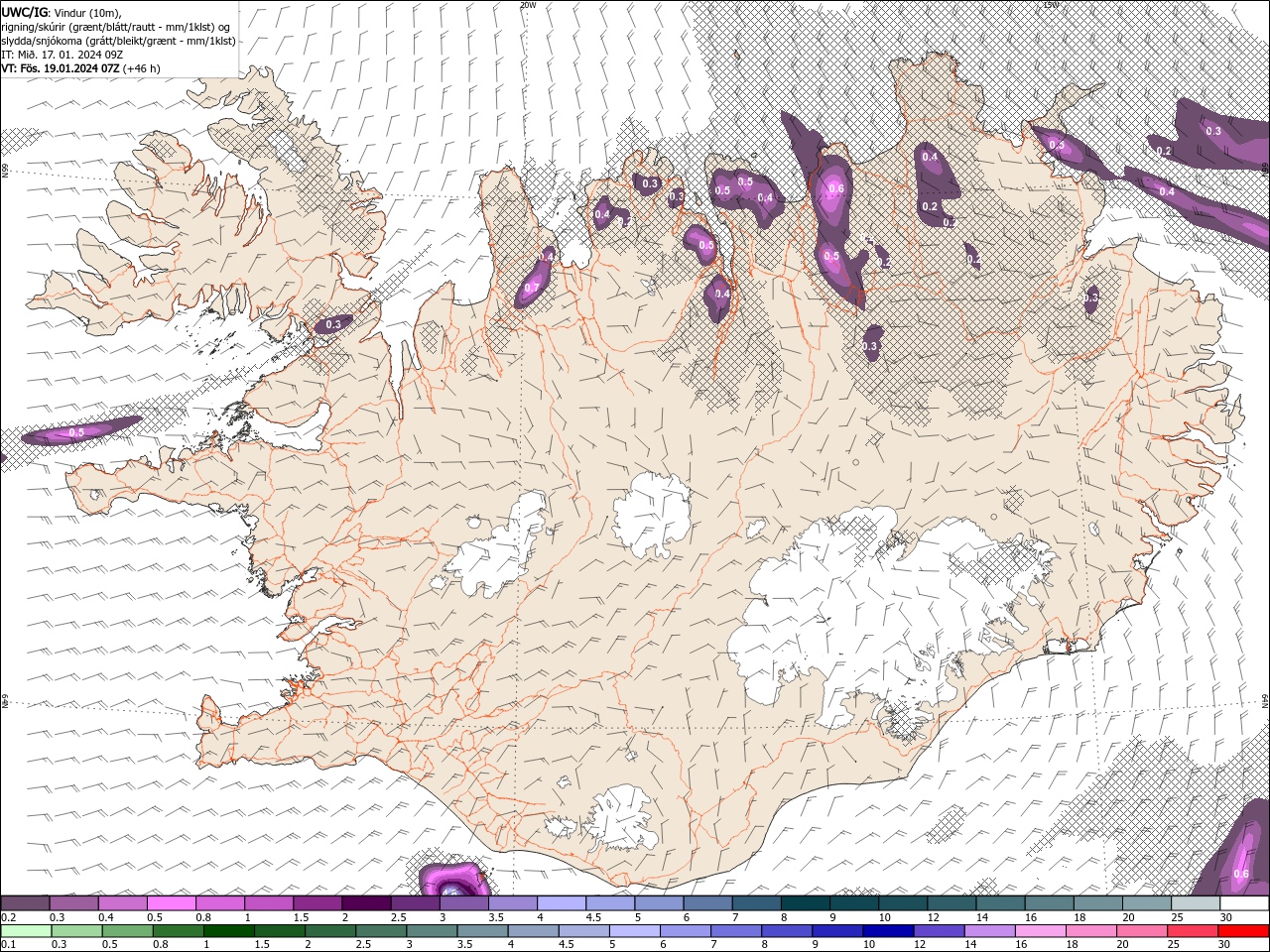1270x952 pixels.
Task: Click the 4 lavender swatch in purple legend row
Action: [x=561, y=903]
